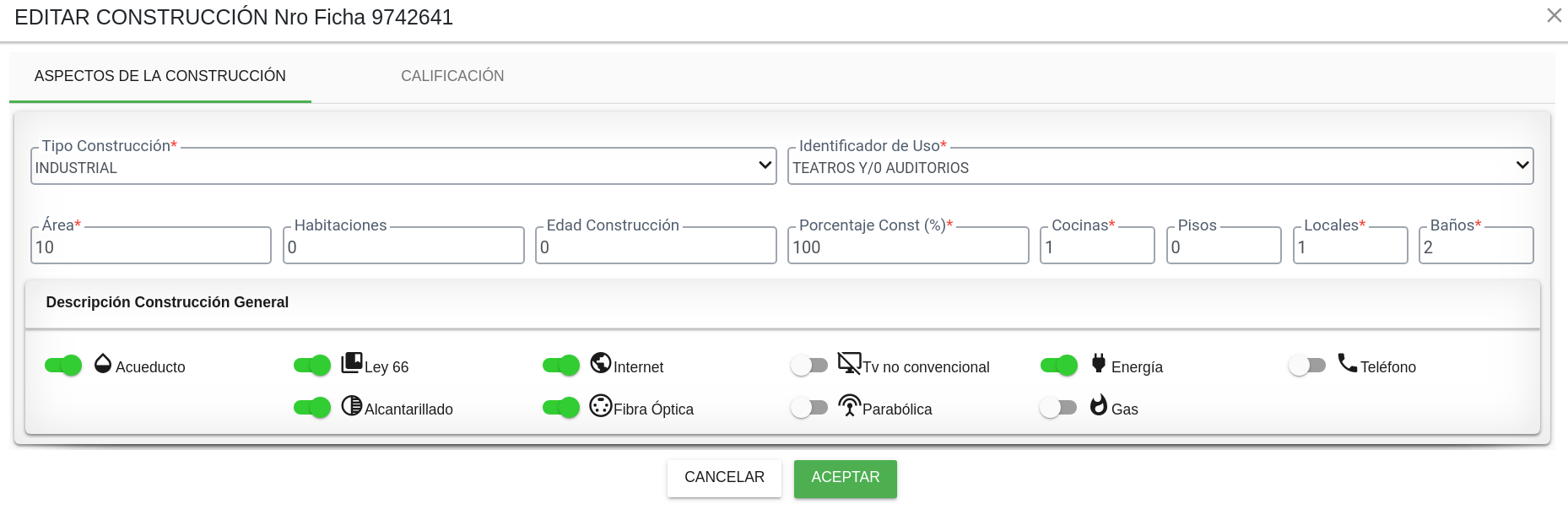Switch to the Calificación tab
The height and width of the screenshot is (515, 1568).
click(452, 76)
